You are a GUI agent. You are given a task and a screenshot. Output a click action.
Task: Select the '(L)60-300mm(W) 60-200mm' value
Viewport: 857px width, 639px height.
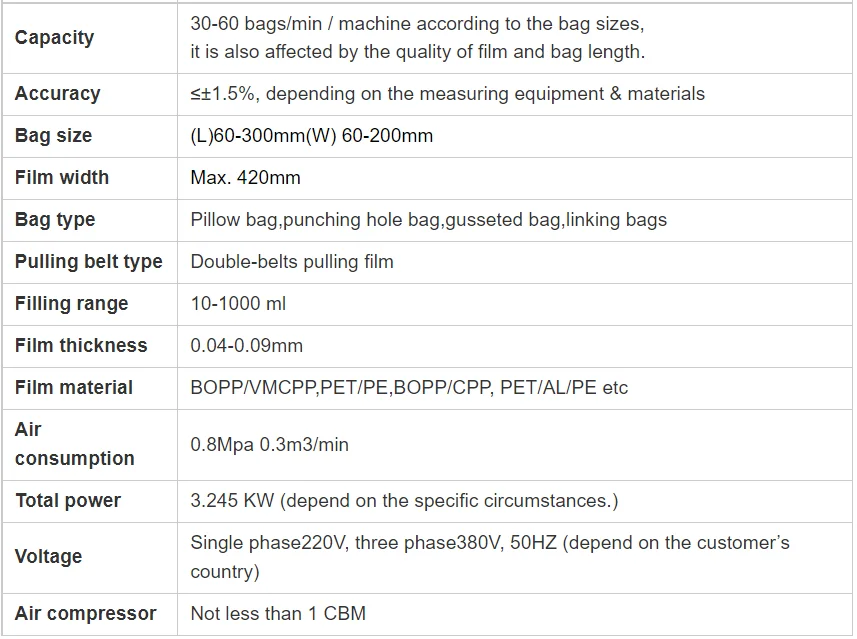[312, 136]
